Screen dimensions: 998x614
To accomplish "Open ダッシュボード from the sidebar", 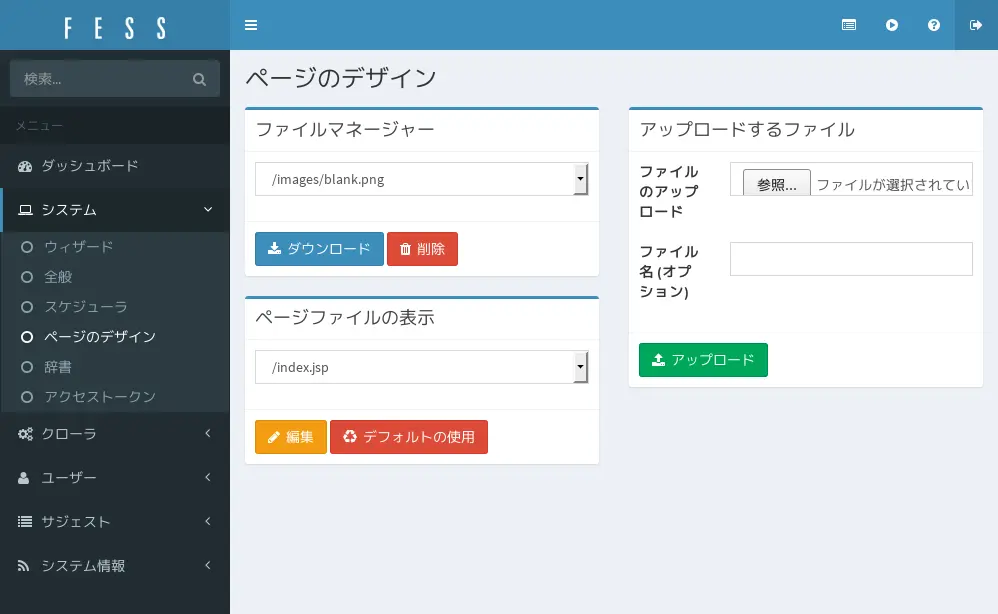I will click(x=90, y=166).
